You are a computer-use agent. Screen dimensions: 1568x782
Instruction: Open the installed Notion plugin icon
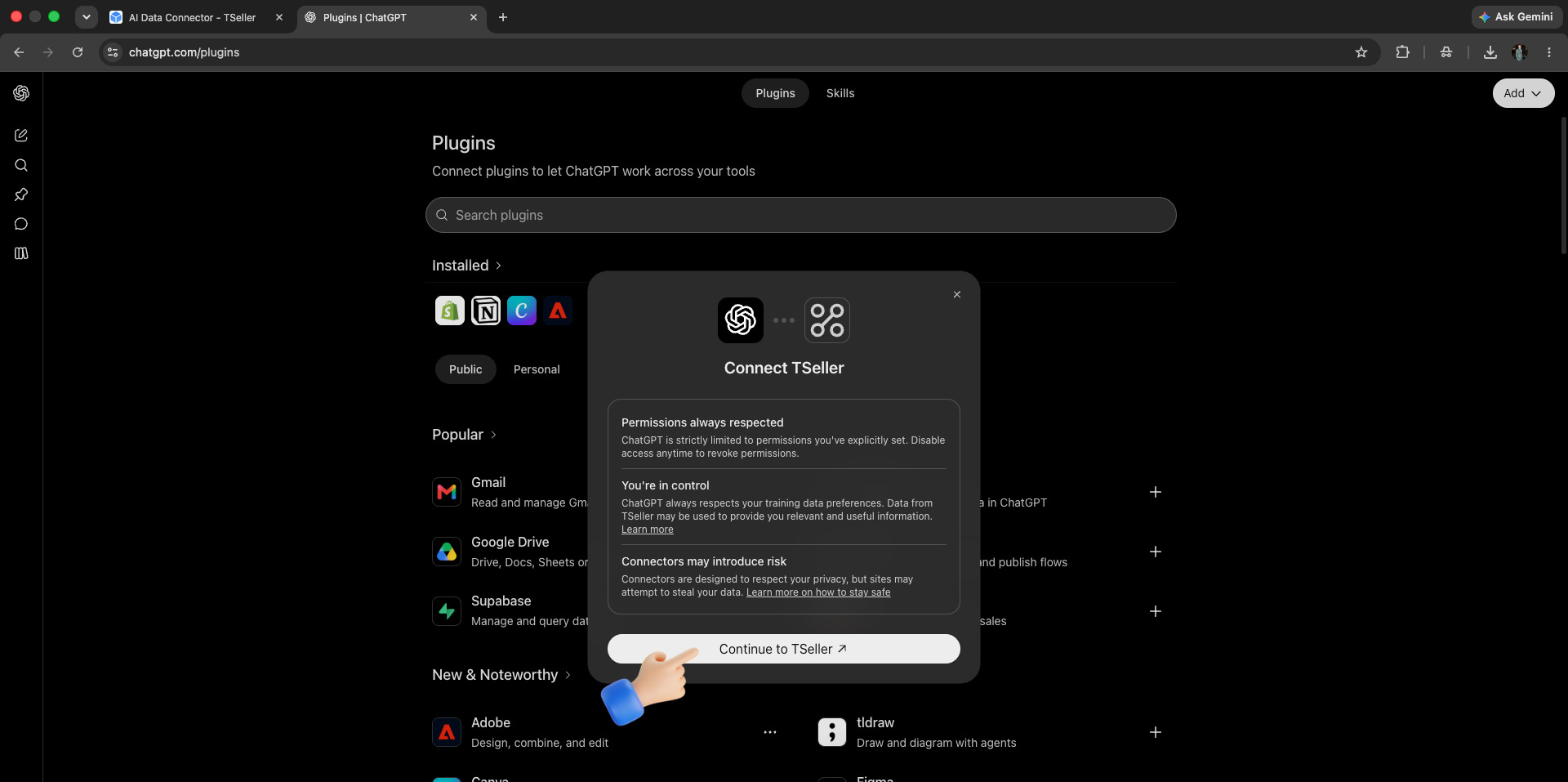[x=486, y=311]
